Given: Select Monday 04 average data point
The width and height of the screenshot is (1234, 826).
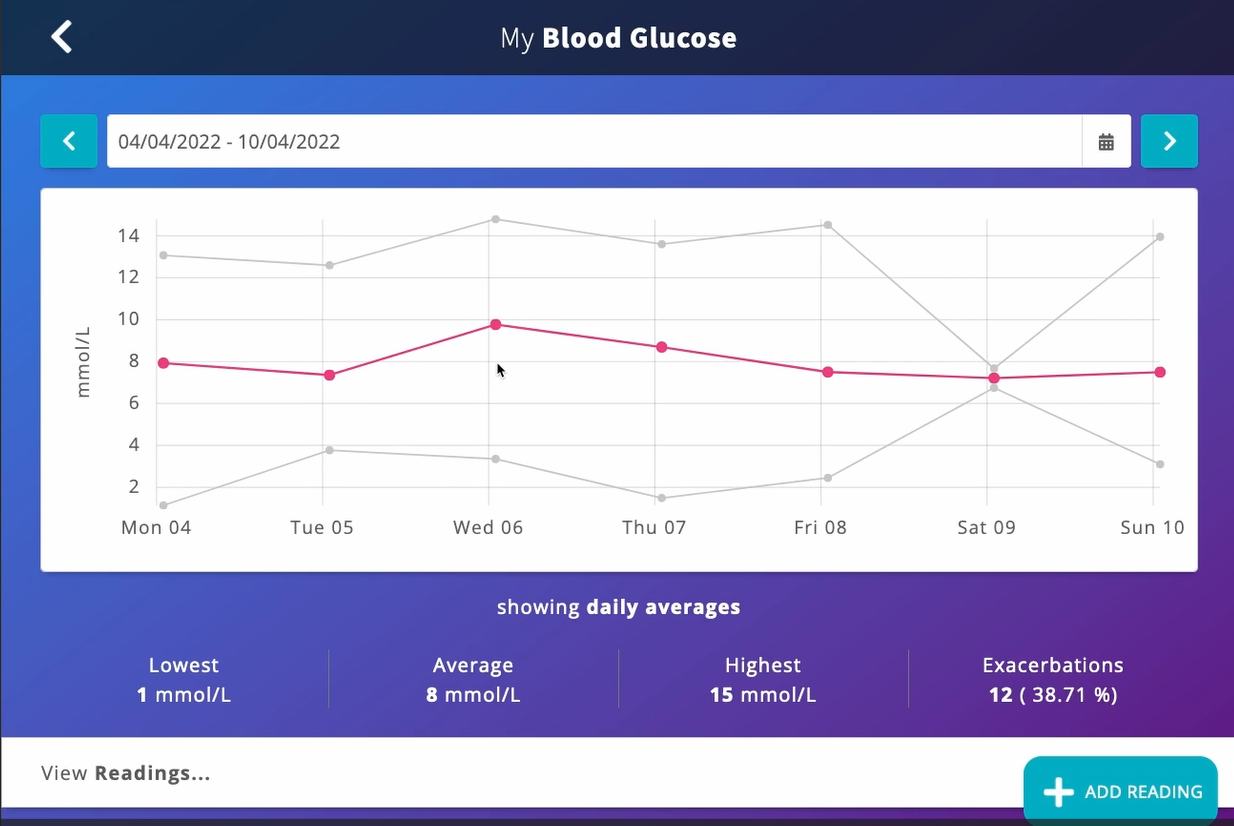Looking at the screenshot, I should (x=163, y=363).
